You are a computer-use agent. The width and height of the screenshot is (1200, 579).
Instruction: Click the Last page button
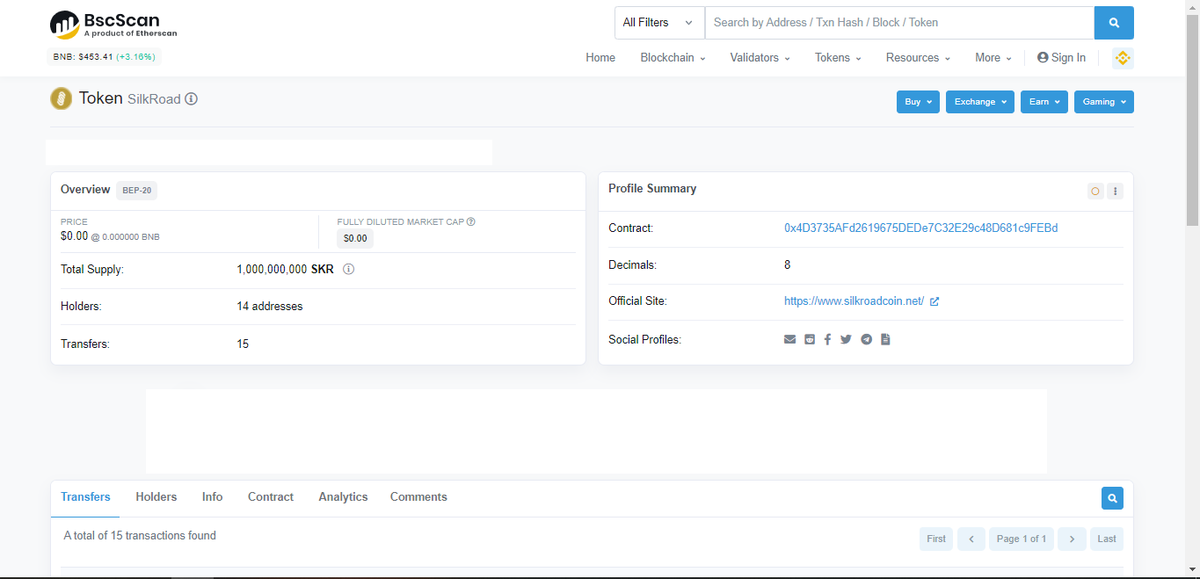click(1106, 539)
